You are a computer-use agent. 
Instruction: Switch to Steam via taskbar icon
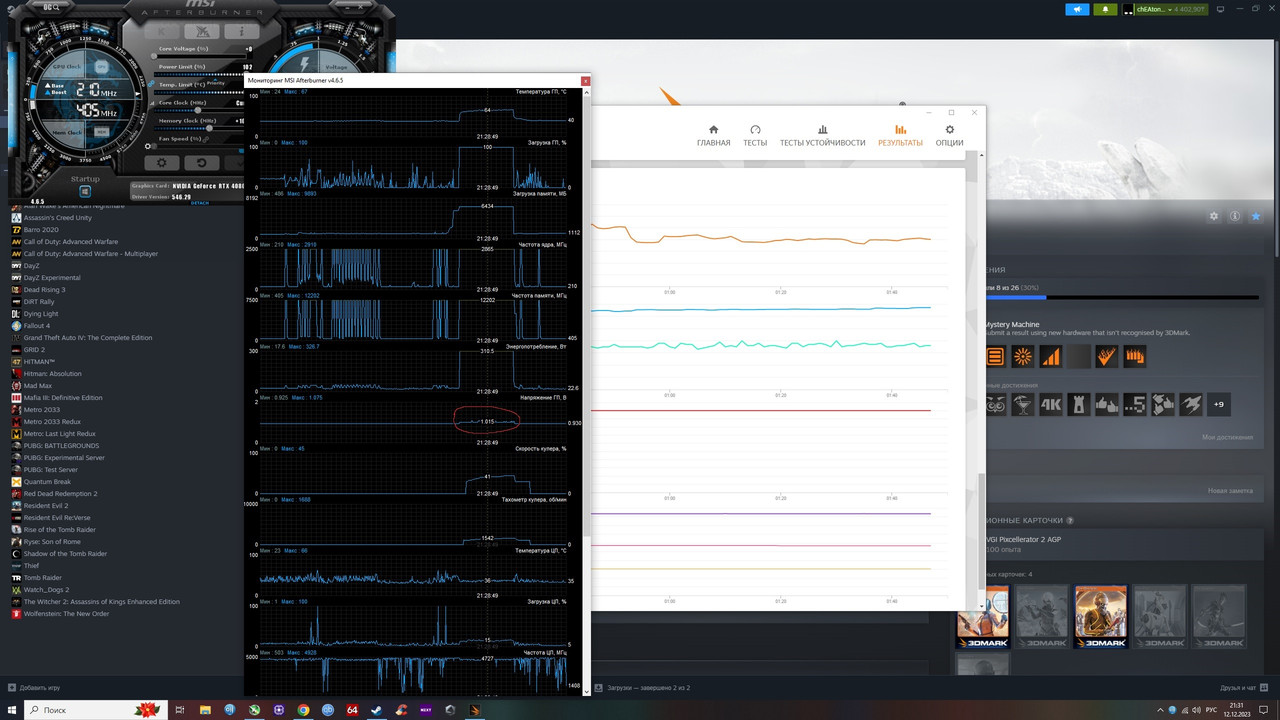[x=376, y=710]
